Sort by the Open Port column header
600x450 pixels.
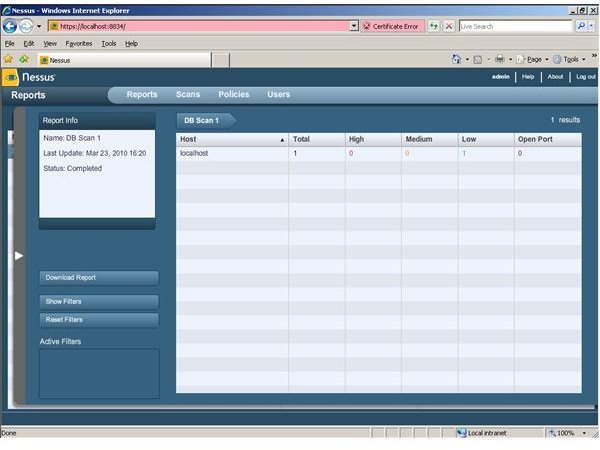(x=548, y=139)
